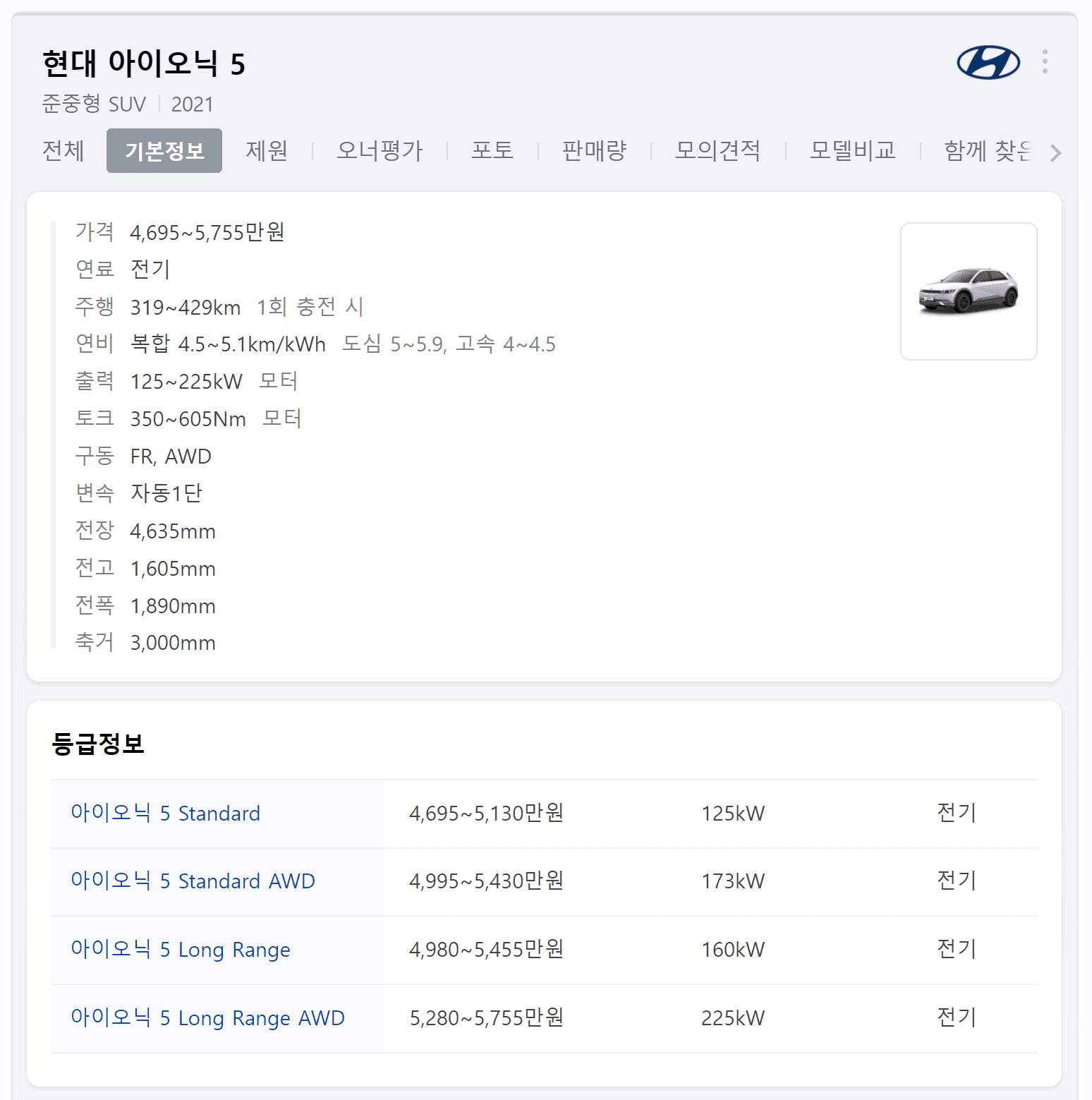Click the output value 125~225kW
The width and height of the screenshot is (1092, 1100).
point(186,382)
